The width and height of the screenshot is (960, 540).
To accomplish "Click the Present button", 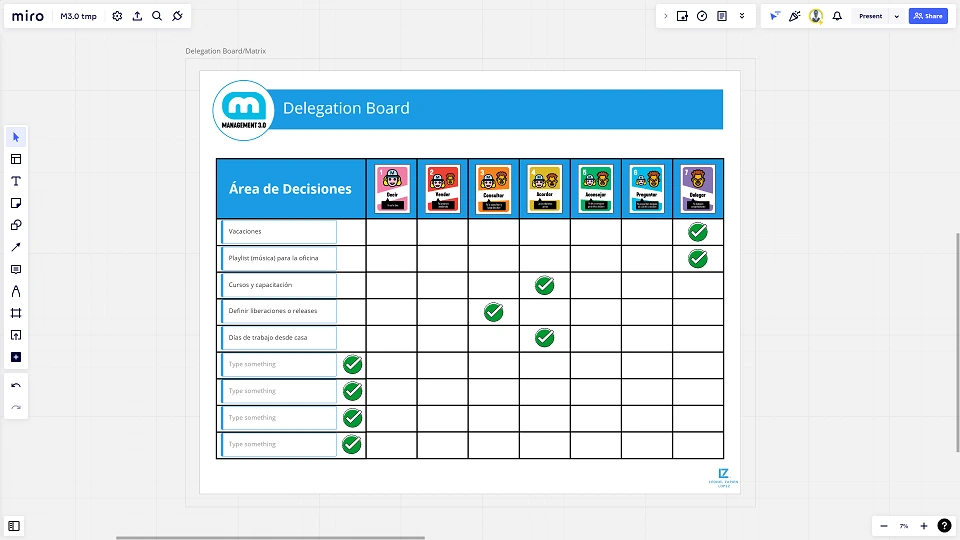I will point(870,16).
